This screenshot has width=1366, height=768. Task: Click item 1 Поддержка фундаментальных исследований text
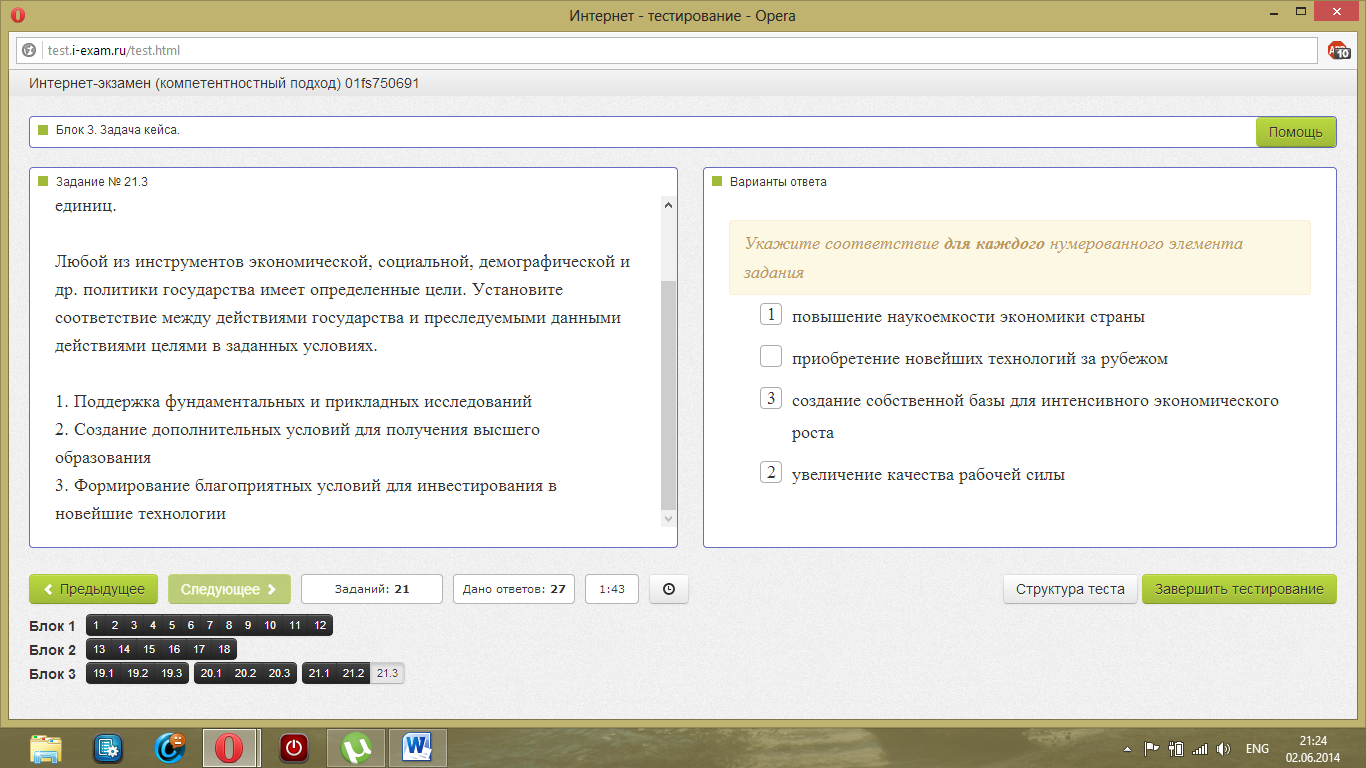(294, 402)
